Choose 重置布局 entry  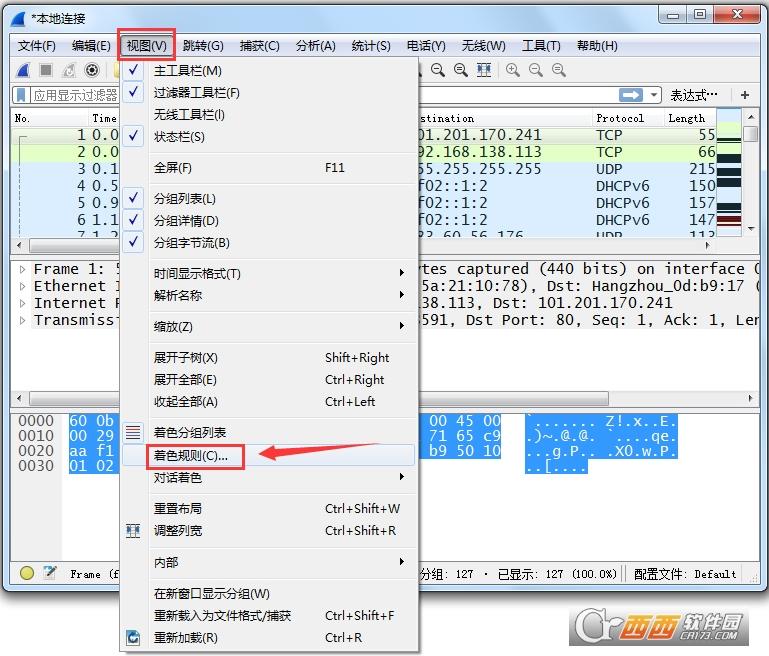coord(269,508)
